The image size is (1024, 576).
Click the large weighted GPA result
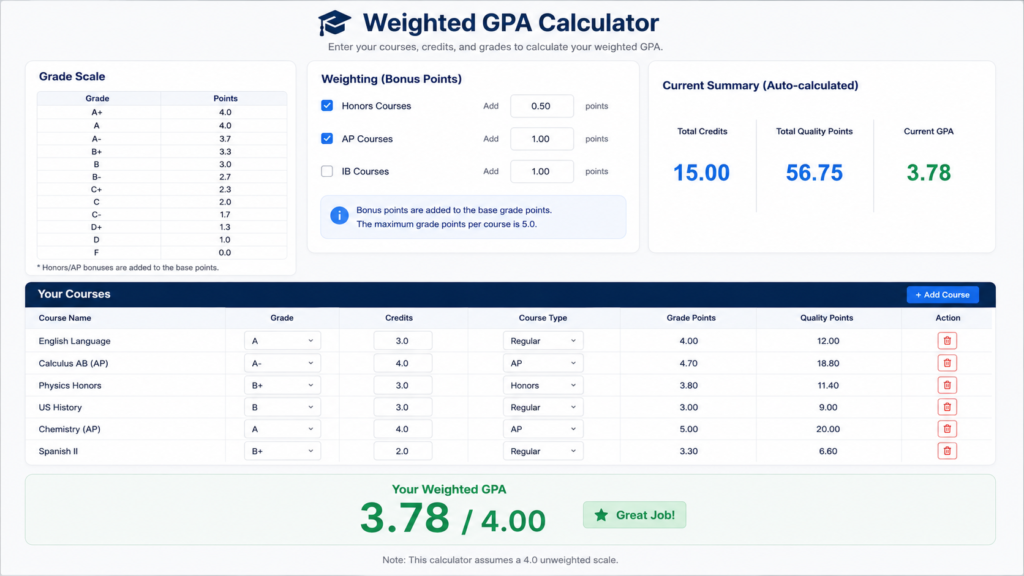(453, 519)
